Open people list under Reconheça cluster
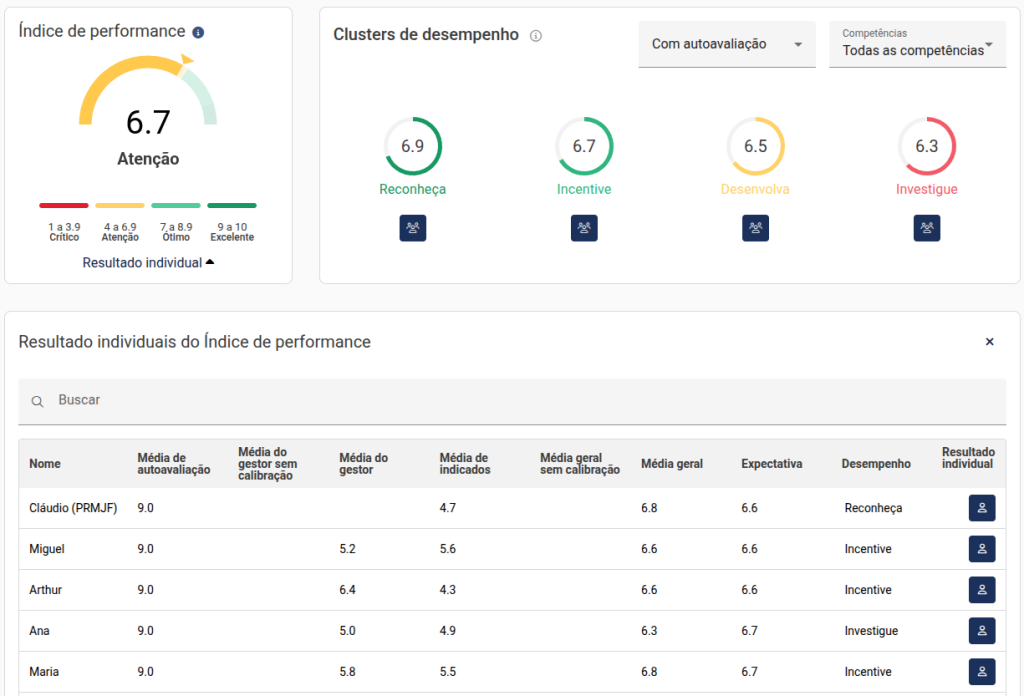Viewport: 1024px width, 696px height. (x=413, y=228)
